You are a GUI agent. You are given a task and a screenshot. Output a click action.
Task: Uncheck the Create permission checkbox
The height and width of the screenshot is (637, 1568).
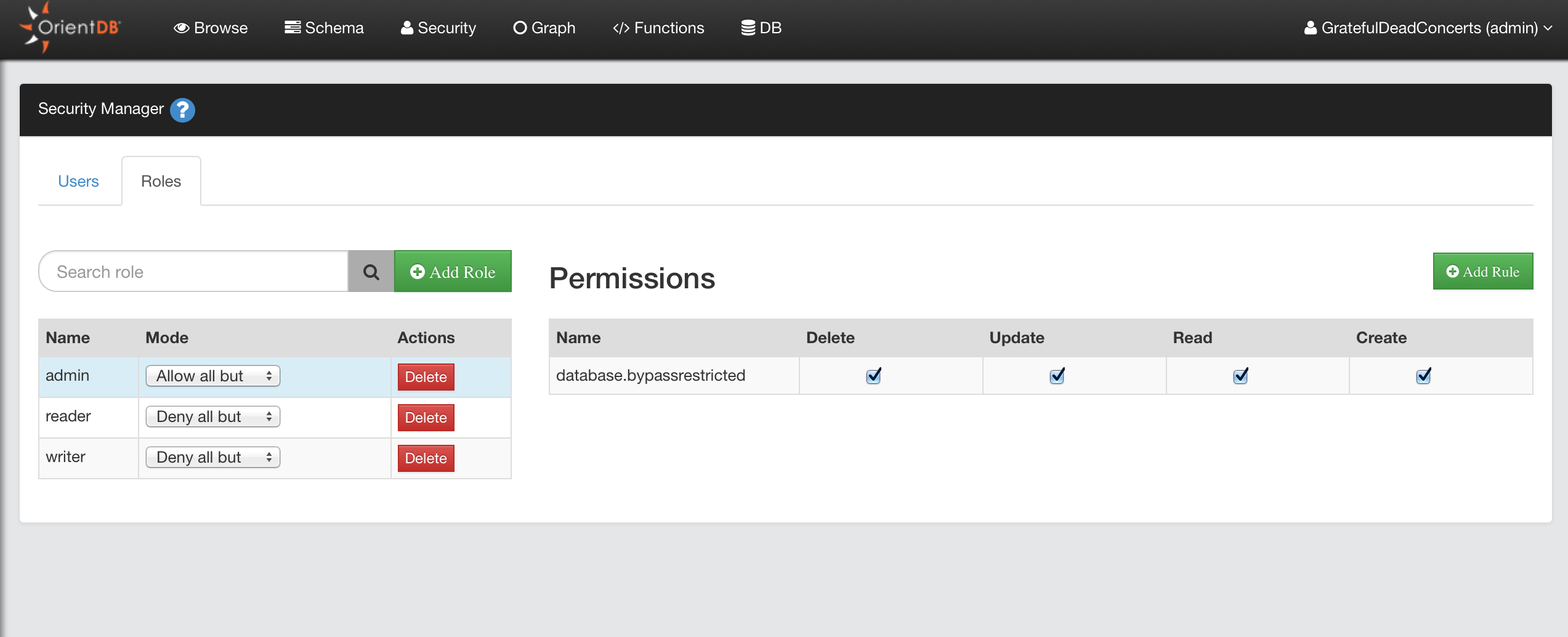(x=1423, y=376)
